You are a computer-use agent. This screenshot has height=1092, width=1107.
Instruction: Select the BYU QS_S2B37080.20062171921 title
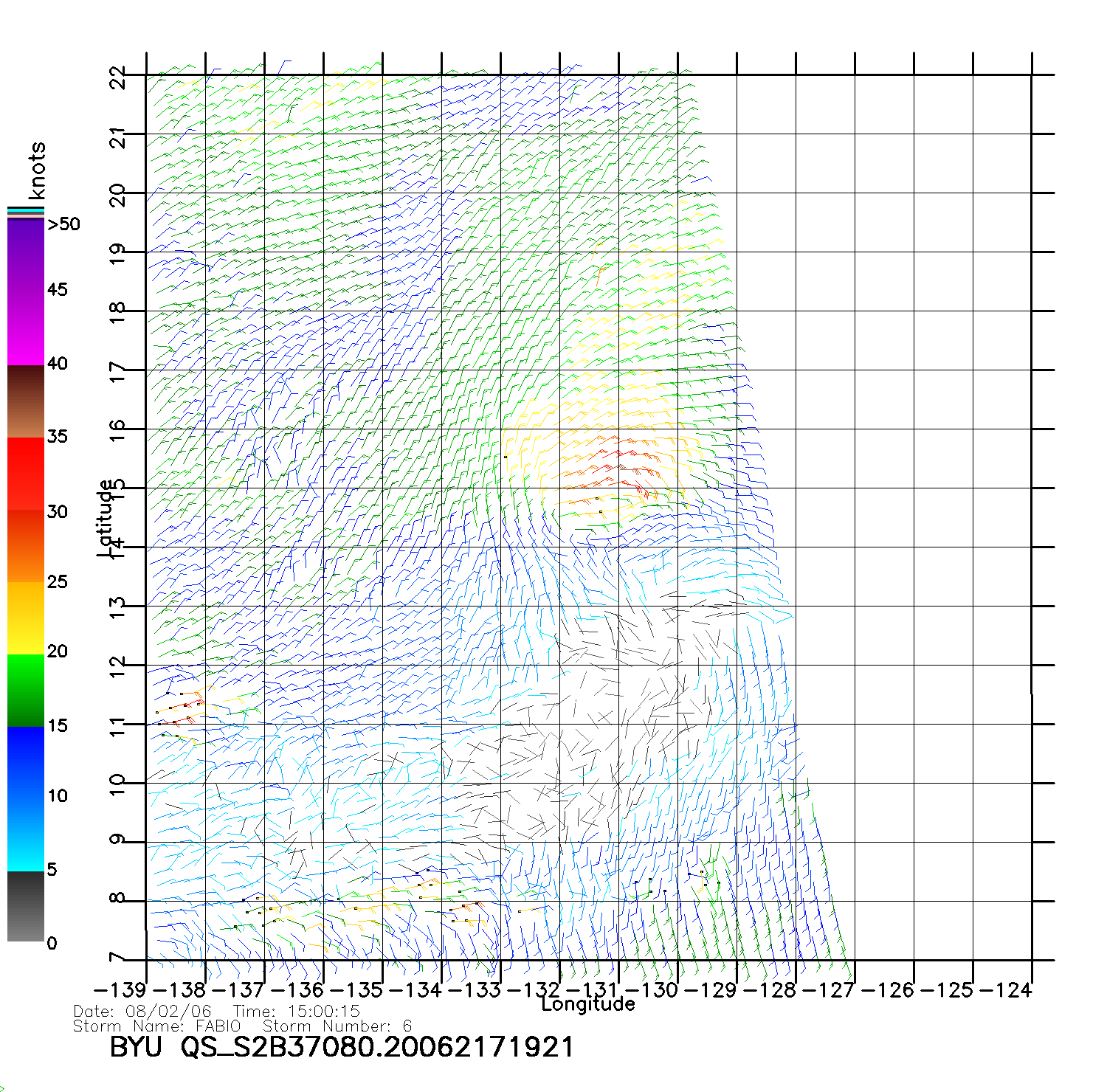(x=341, y=1047)
